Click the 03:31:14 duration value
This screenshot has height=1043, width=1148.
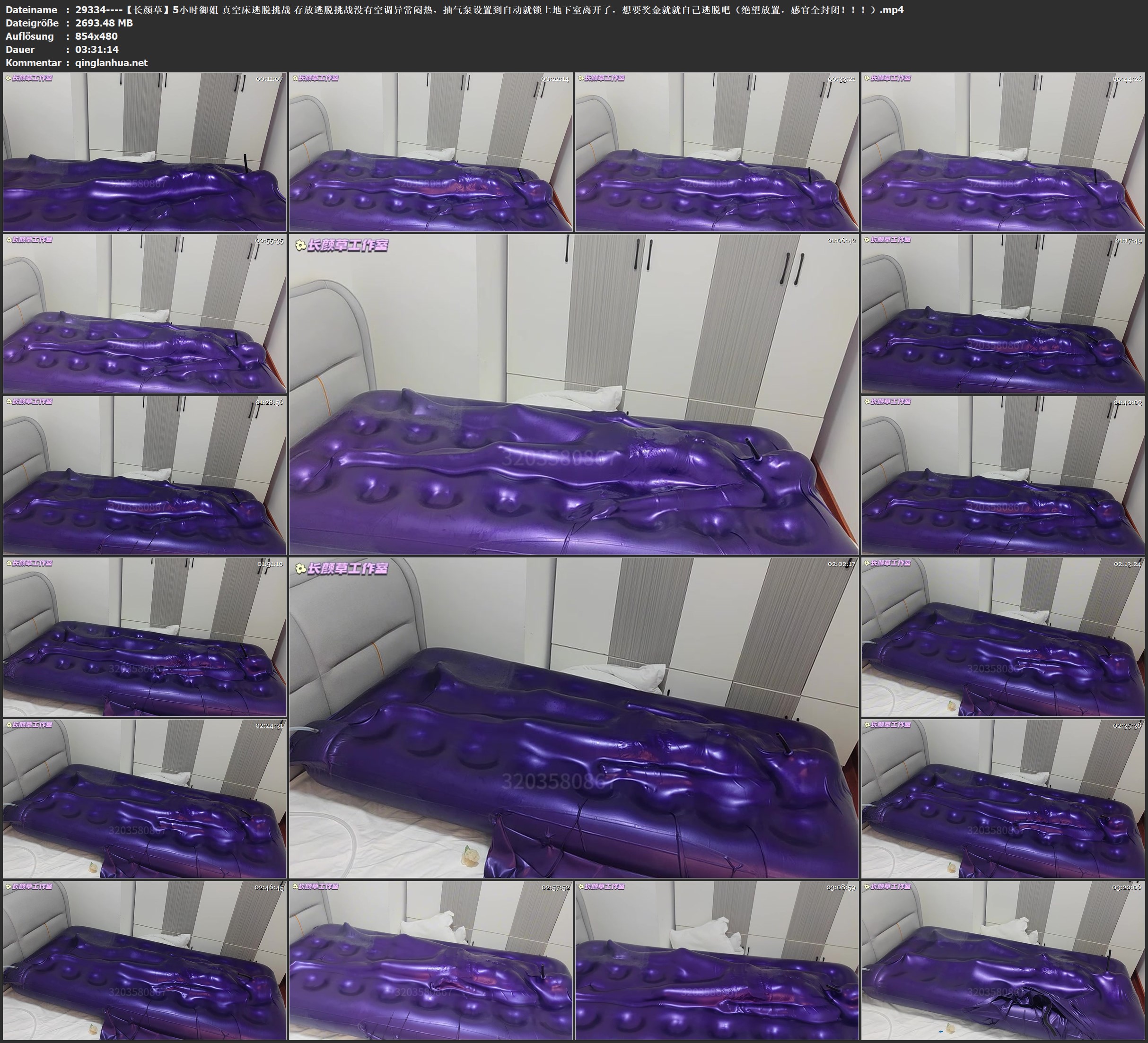pos(97,50)
